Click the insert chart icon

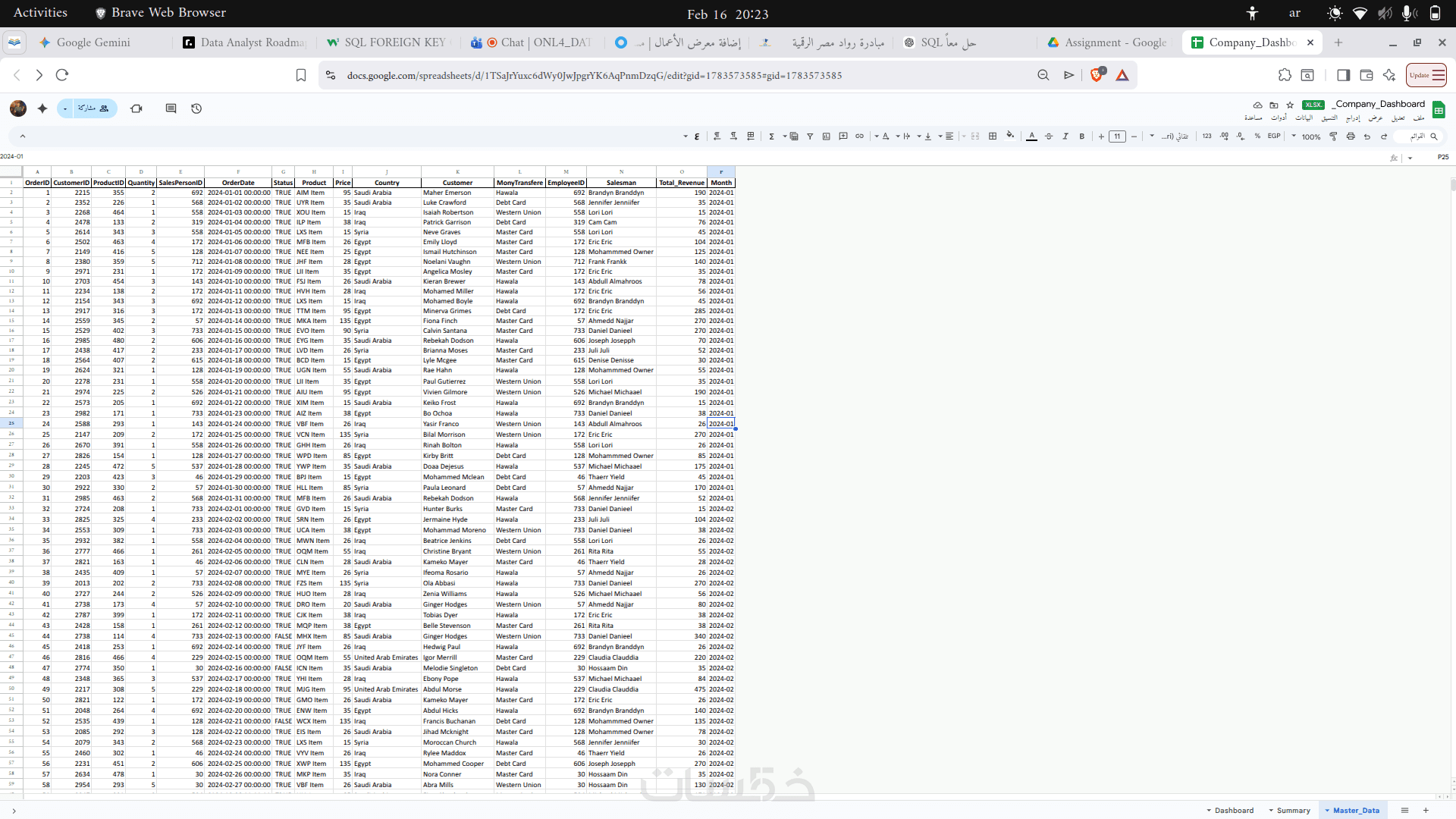tap(827, 136)
